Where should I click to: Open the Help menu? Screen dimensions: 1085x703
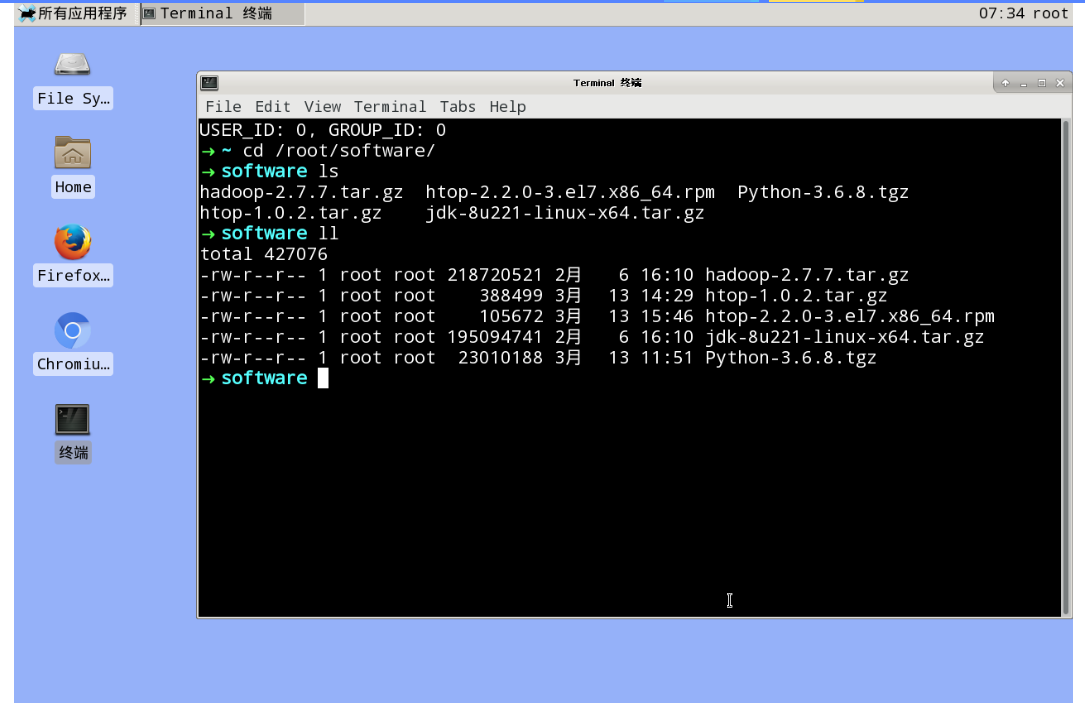click(x=508, y=107)
